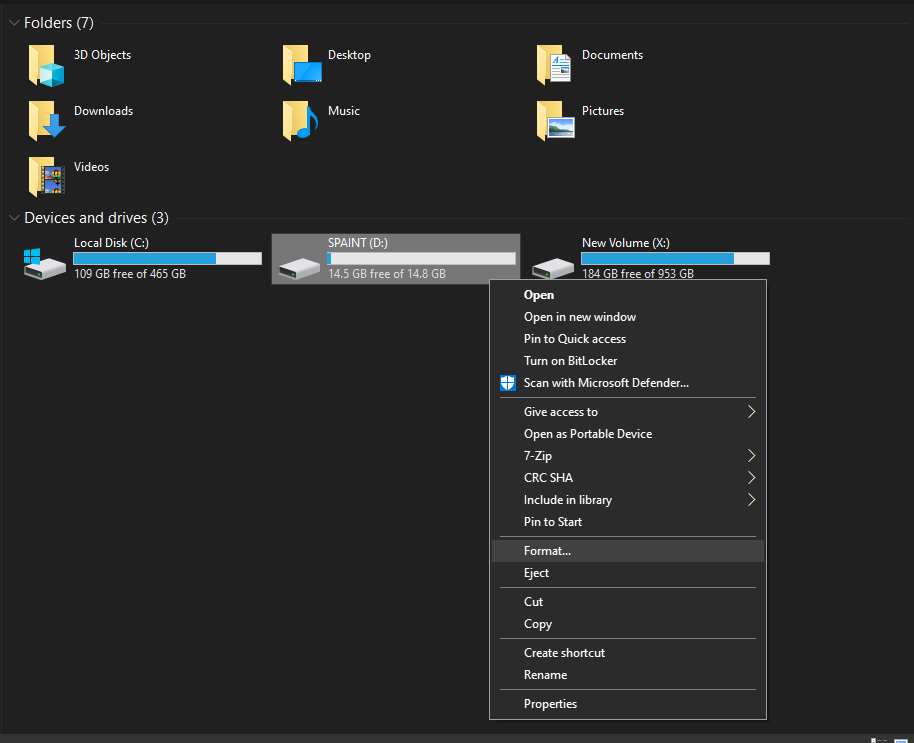Click the Music folder label

[344, 111]
